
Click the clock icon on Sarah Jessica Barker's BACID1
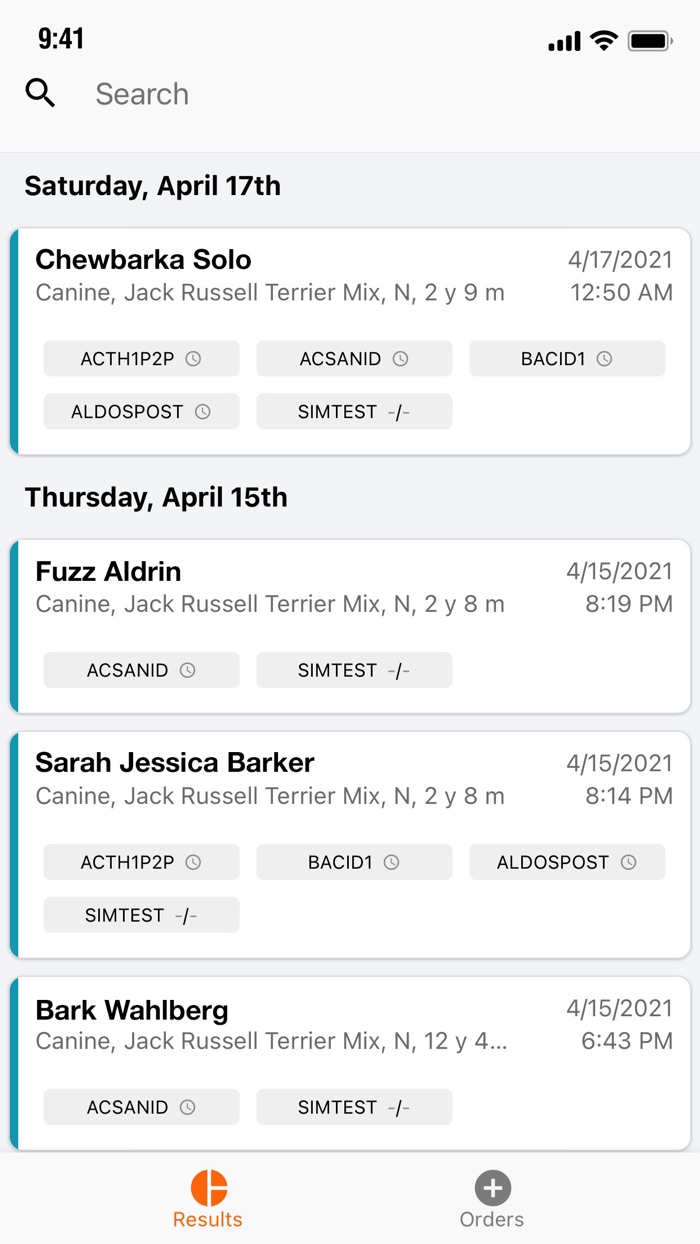(392, 863)
